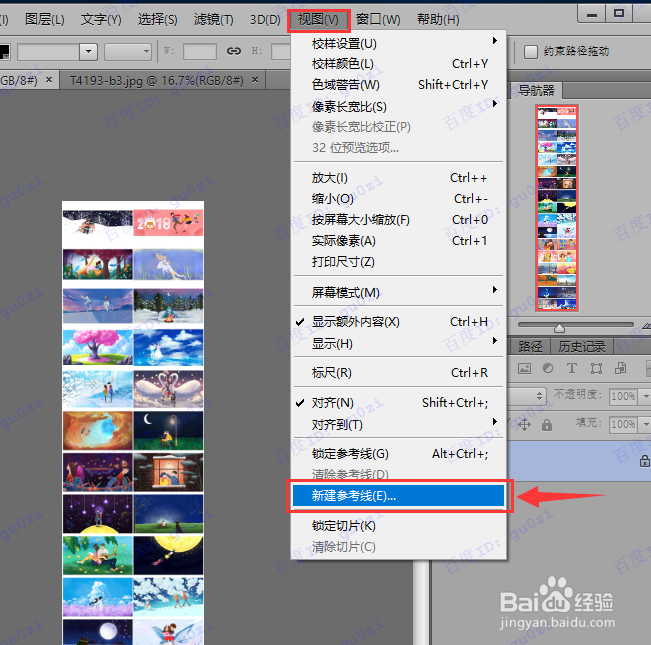Viewport: 651px width, 645px height.
Task: Open the 窗口(W) menu
Action: click(378, 20)
